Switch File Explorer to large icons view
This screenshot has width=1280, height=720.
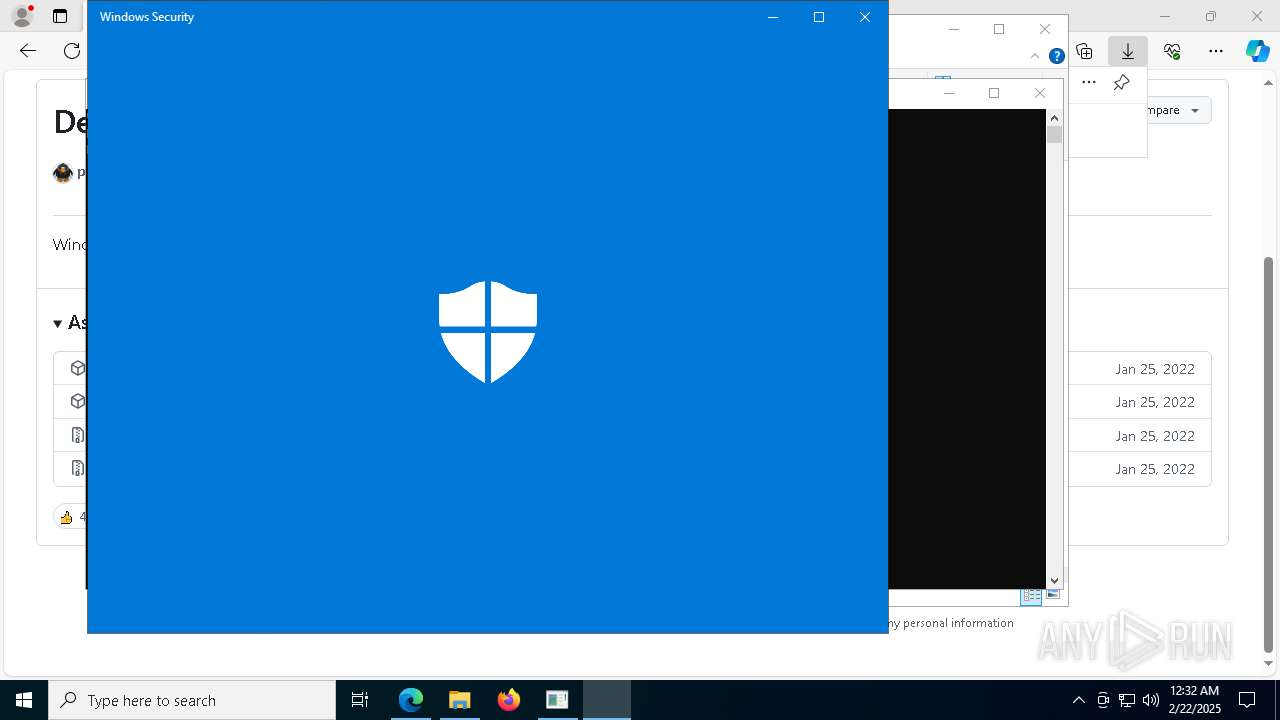coord(1052,595)
